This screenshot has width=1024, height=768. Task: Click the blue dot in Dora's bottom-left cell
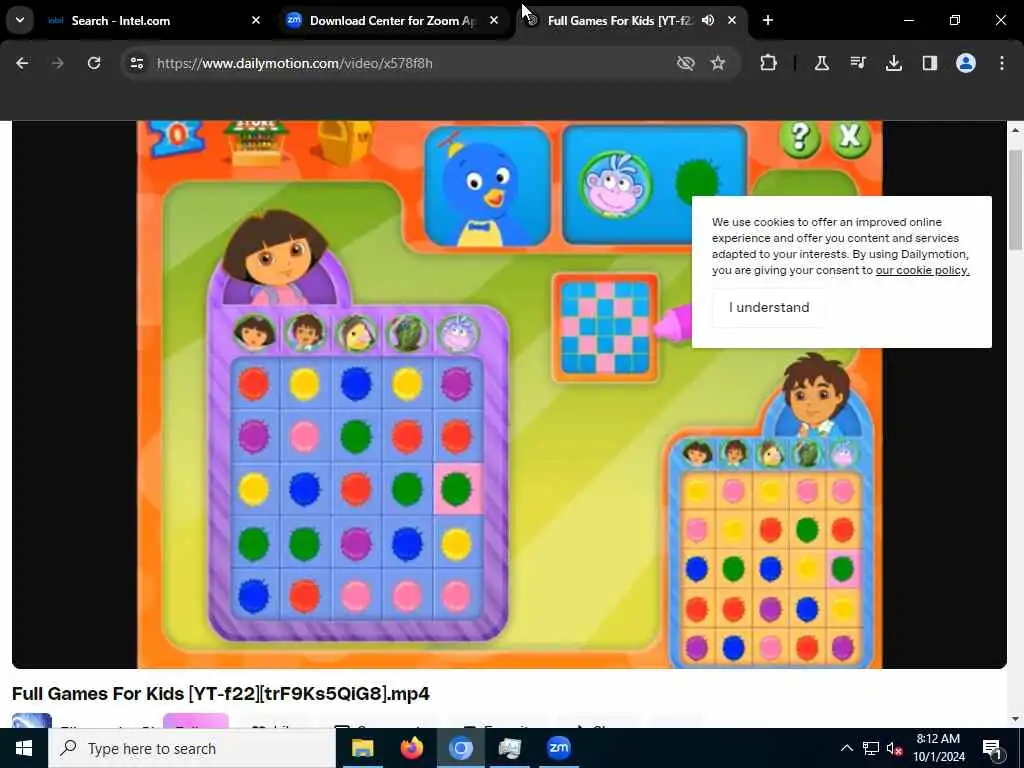(x=253, y=595)
